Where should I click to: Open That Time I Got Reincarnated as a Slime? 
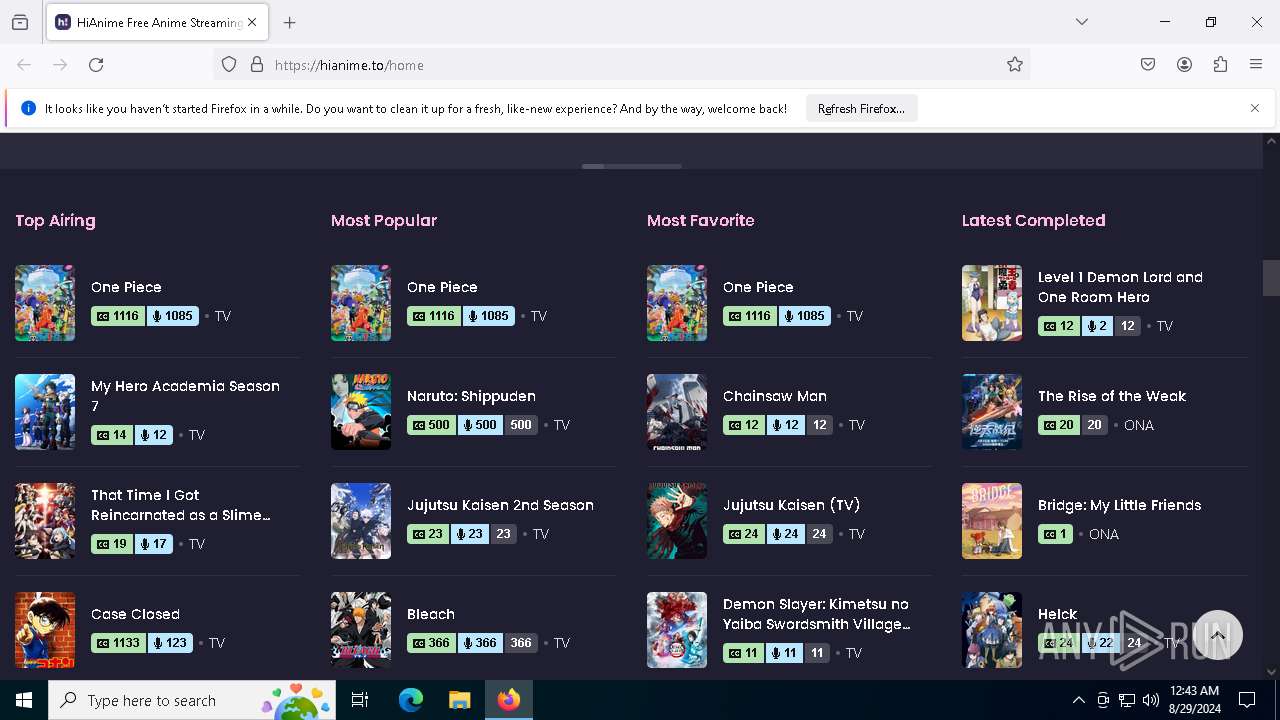(180, 505)
